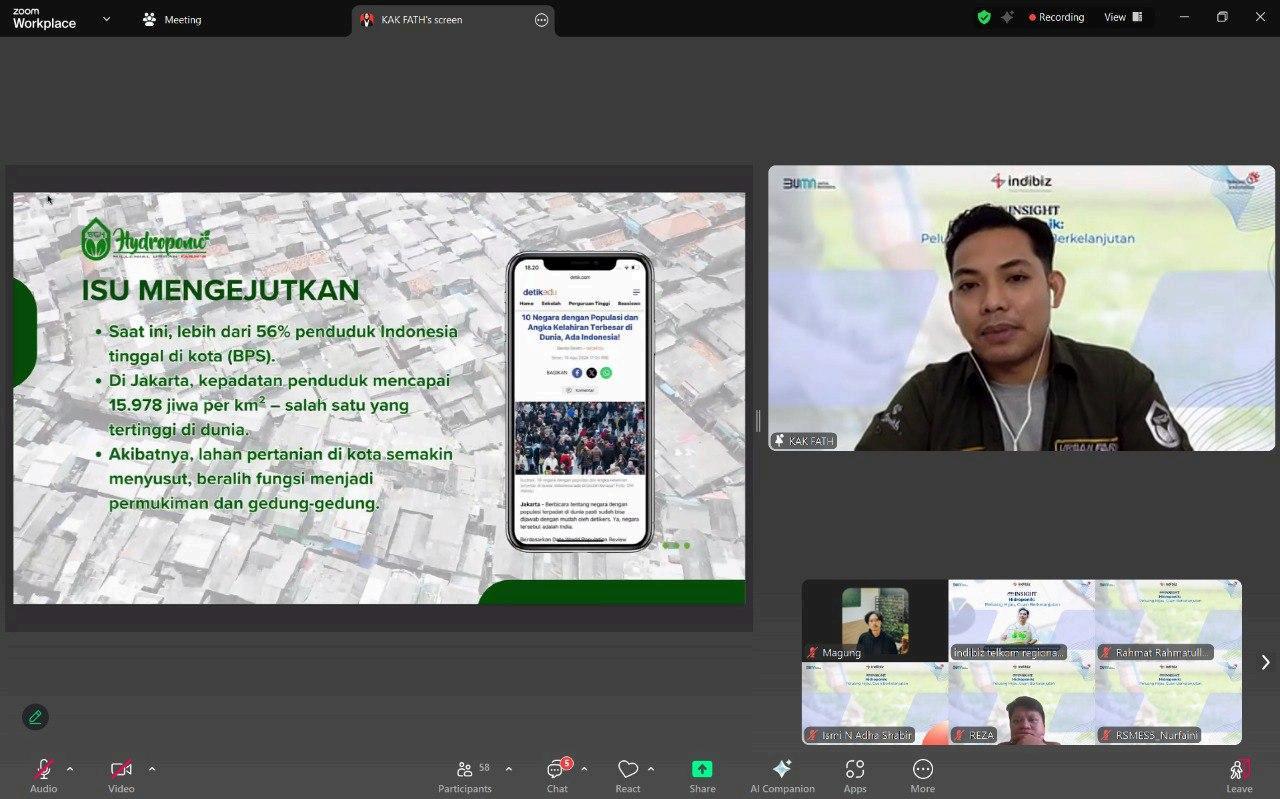Open AI Companion

(782, 775)
